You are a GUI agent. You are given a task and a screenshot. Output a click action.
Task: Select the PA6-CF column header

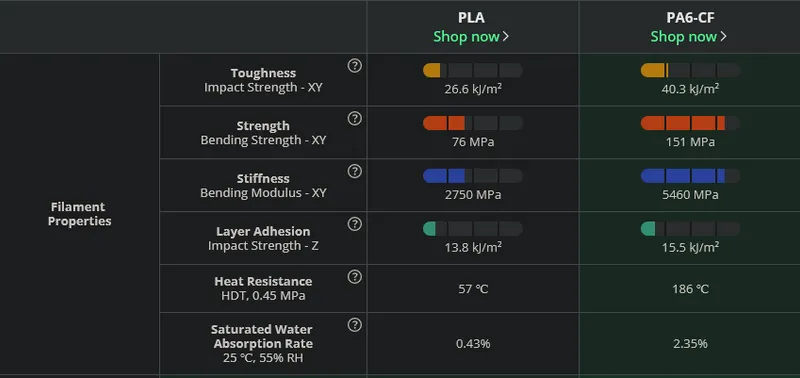point(690,18)
